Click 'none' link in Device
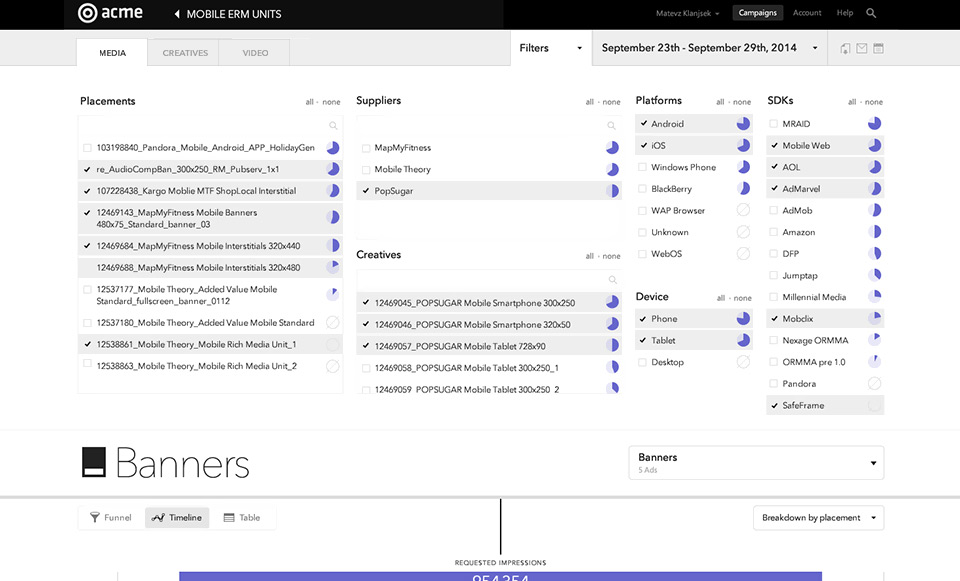 point(742,298)
